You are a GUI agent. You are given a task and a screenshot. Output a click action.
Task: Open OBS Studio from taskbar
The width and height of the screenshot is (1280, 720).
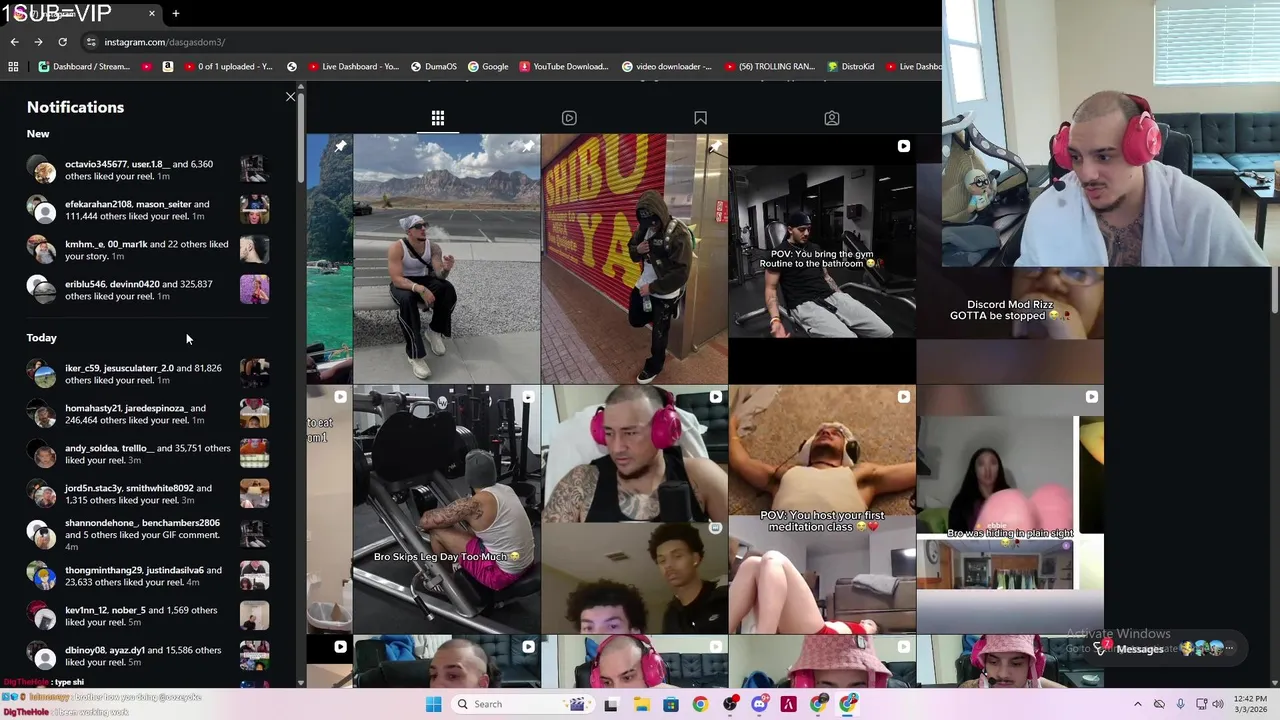[730, 704]
